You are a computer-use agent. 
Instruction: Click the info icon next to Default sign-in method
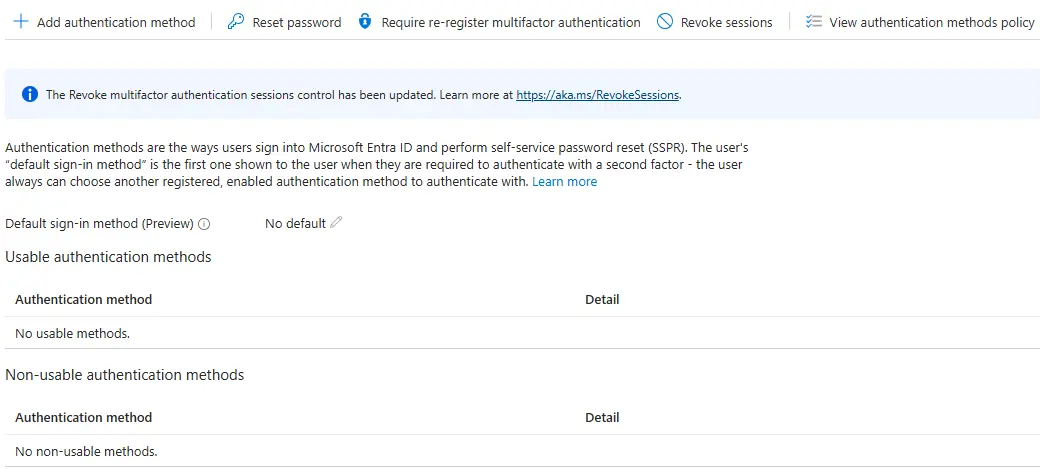point(204,224)
